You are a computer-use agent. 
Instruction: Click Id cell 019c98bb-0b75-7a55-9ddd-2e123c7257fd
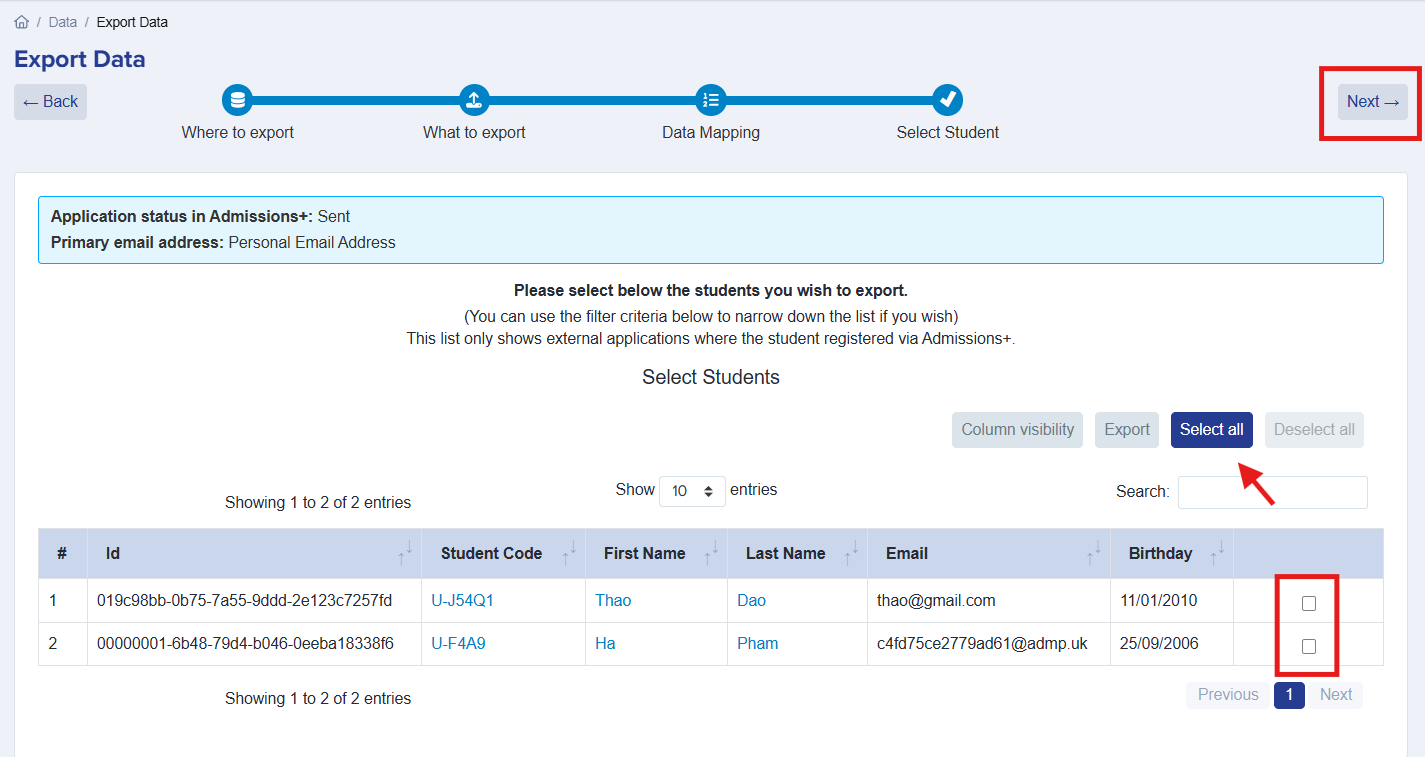(x=254, y=601)
